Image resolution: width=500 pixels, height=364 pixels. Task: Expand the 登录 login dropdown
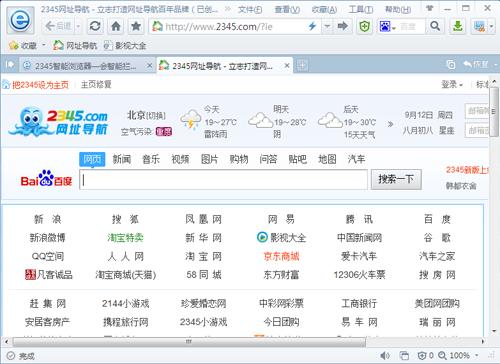[452, 85]
